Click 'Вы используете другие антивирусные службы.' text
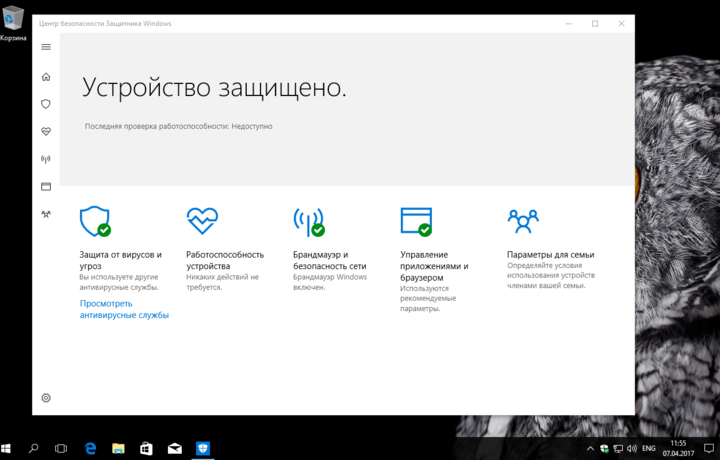Viewport: 720px width, 460px height. click(119, 282)
